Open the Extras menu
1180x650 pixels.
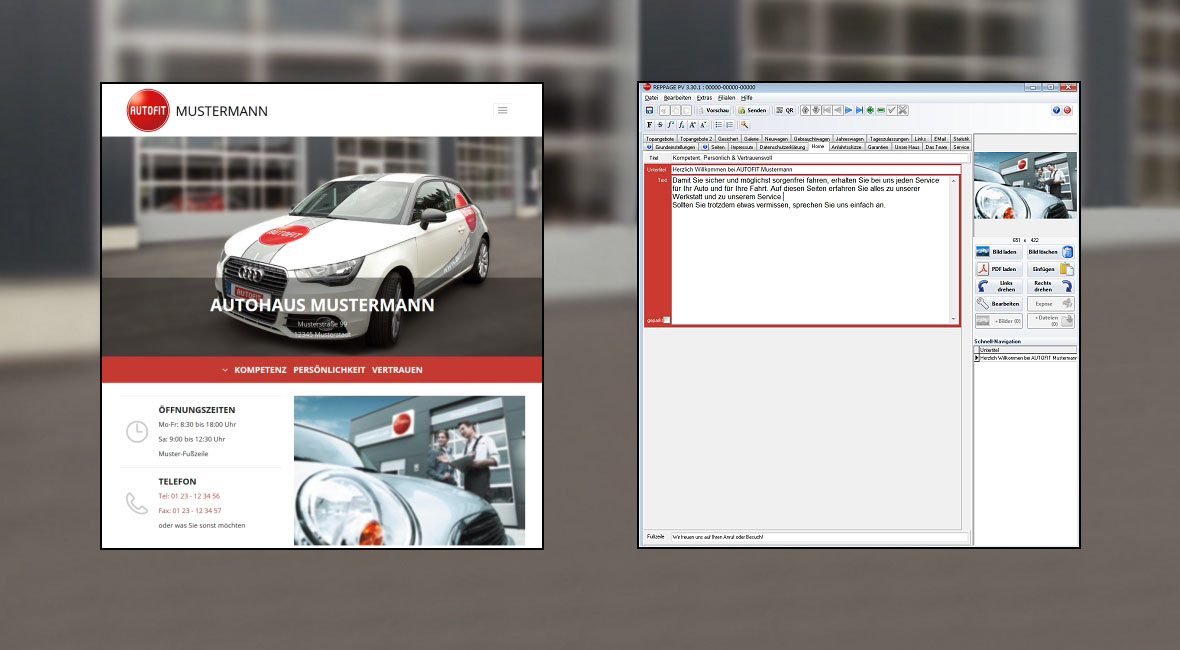[x=704, y=98]
